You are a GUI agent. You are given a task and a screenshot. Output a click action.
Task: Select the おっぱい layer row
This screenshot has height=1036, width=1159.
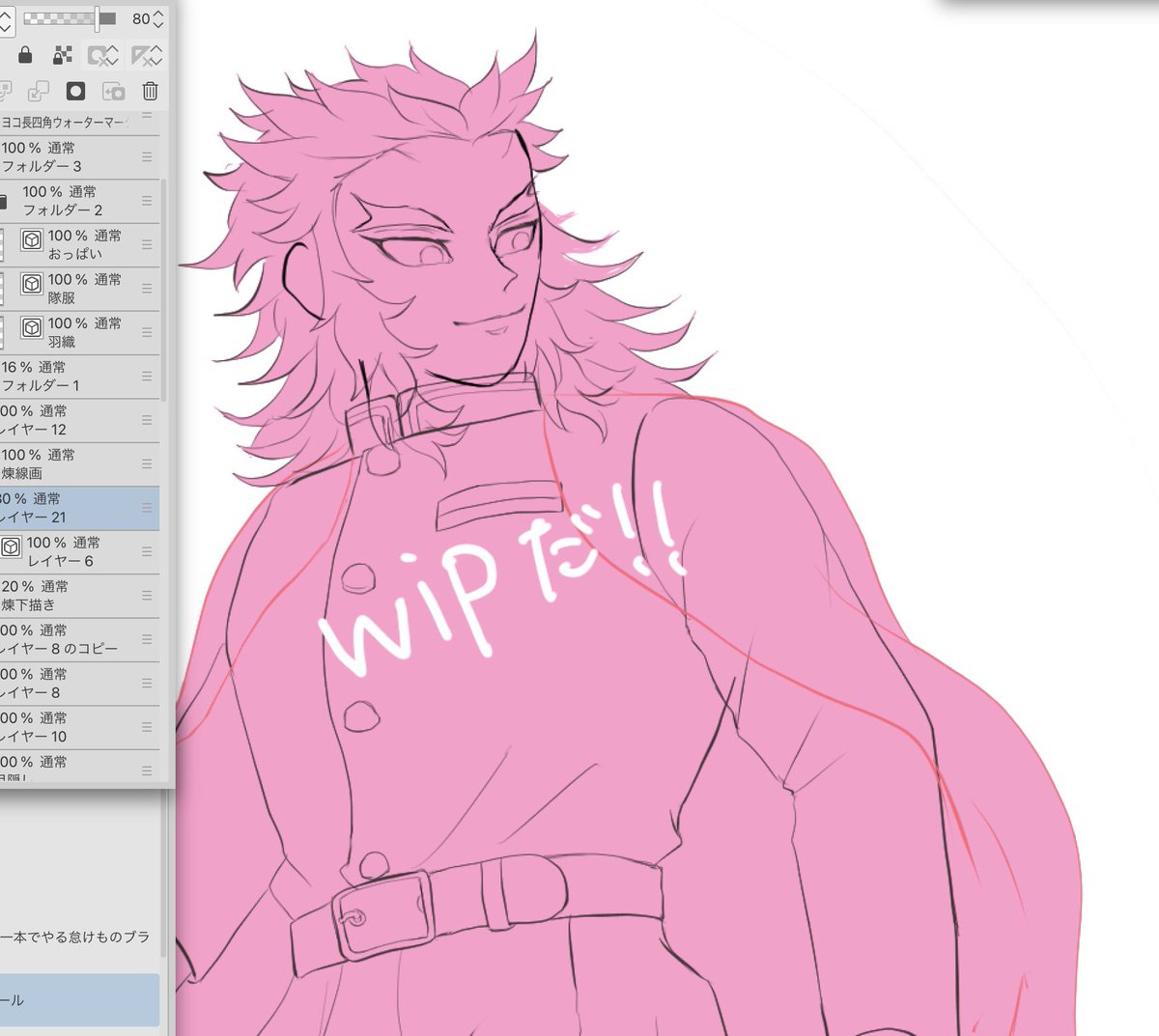pyautogui.click(x=79, y=245)
